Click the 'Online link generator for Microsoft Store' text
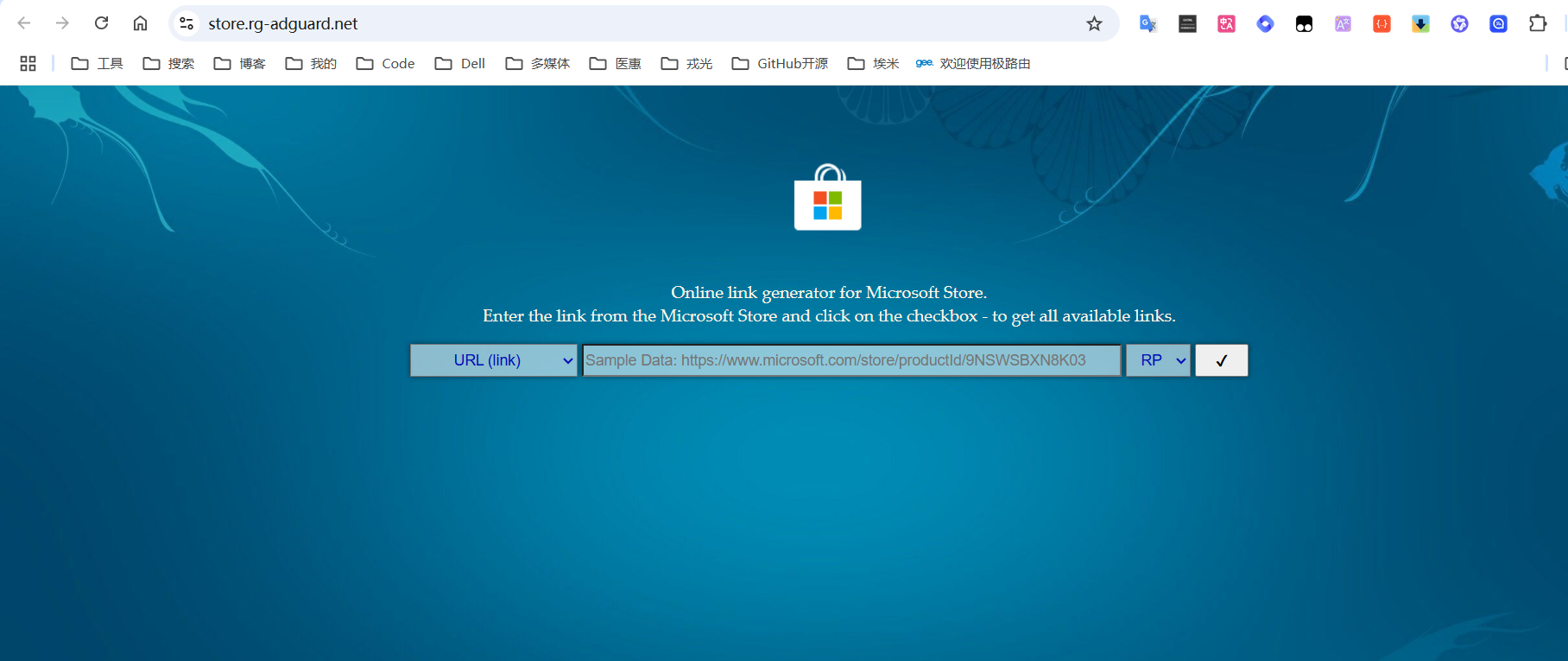This screenshot has height=661, width=1568. (x=829, y=292)
